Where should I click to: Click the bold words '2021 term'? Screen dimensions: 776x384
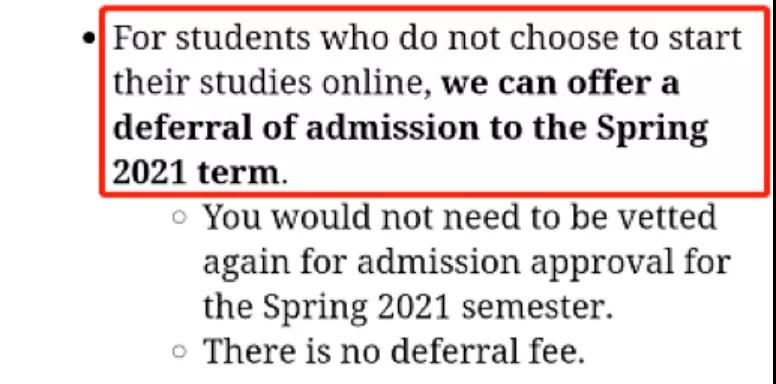pyautogui.click(x=196, y=173)
